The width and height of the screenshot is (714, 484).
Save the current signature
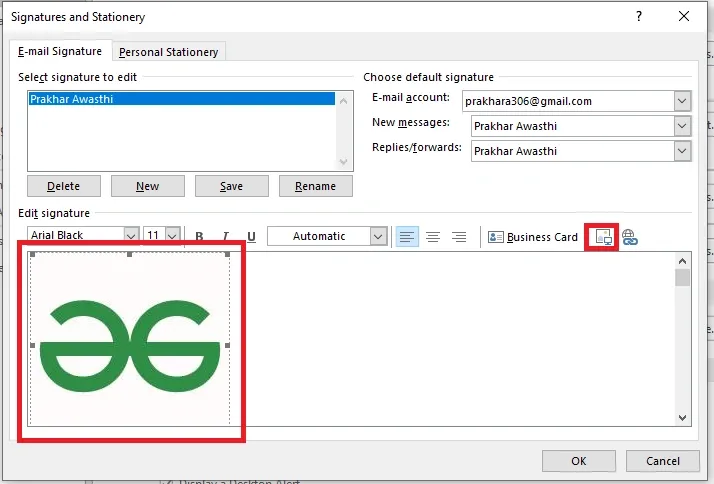pos(231,186)
